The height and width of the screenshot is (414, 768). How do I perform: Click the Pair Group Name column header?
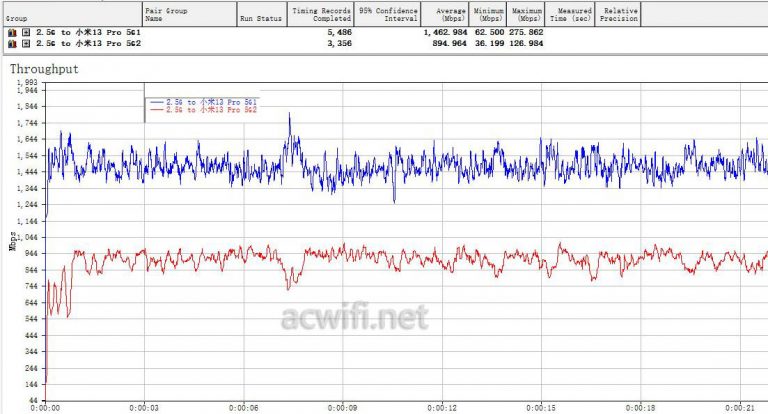(x=188, y=14)
